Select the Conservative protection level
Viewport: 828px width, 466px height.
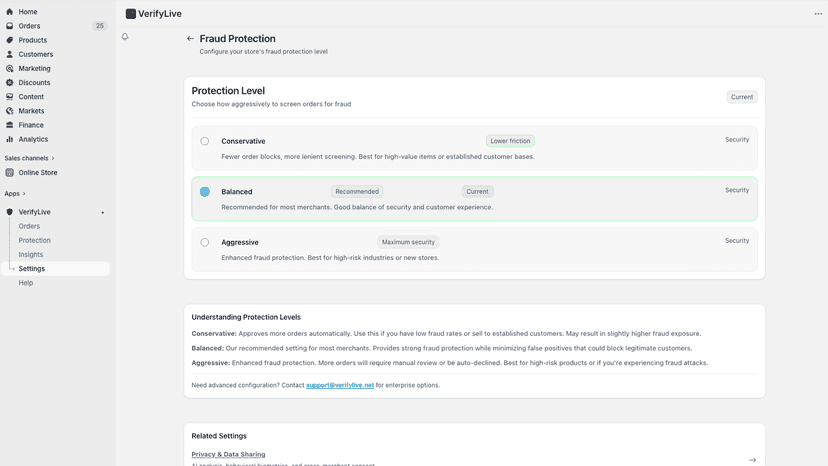204,141
